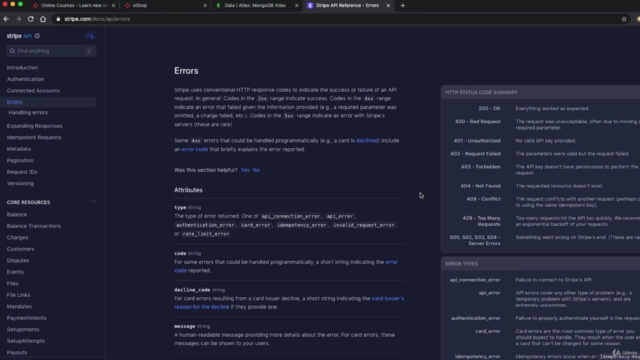Open Handling errors subsection
Screen dimensions: 640x360
pyautogui.click(x=28, y=112)
